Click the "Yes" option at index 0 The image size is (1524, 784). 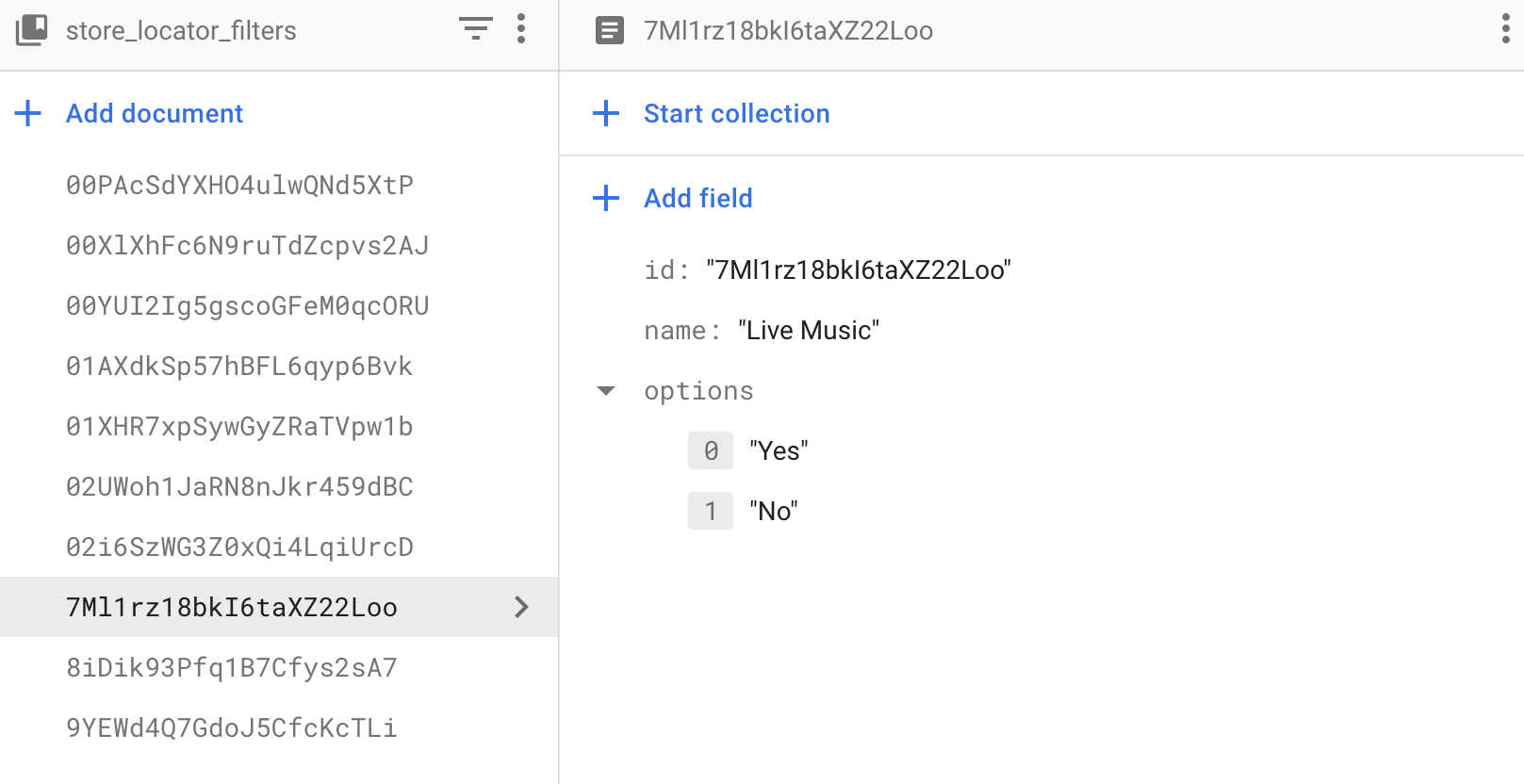click(x=778, y=451)
